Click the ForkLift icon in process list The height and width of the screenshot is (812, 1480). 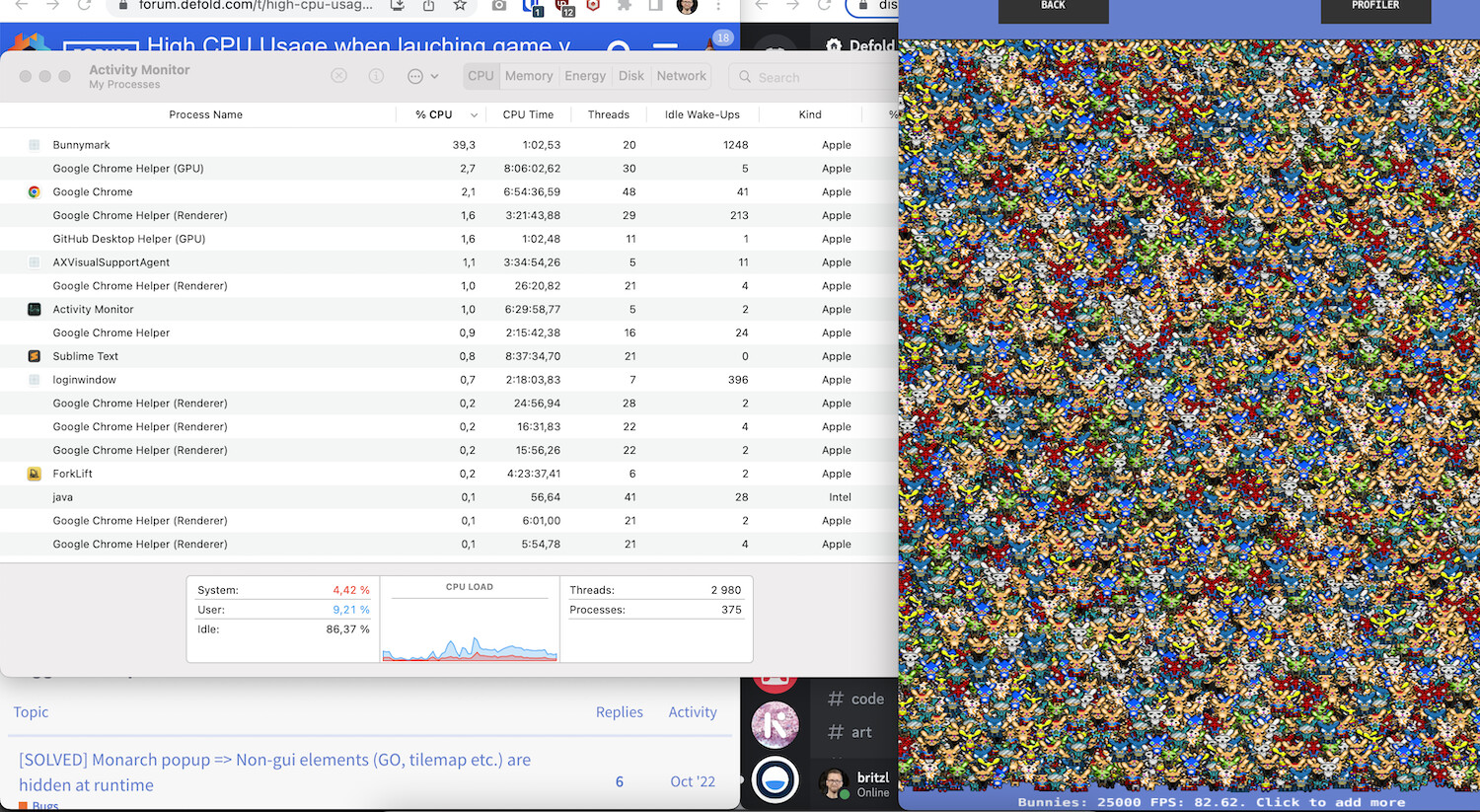click(35, 474)
